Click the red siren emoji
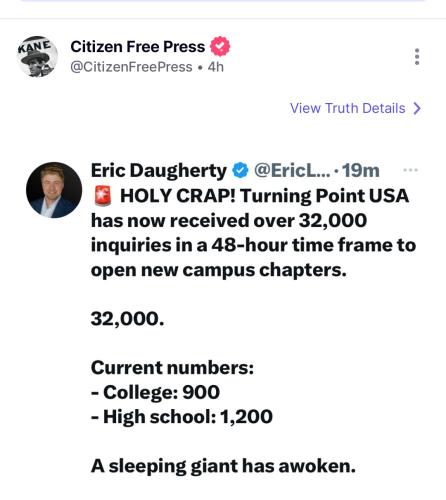The image size is (446, 500). point(103,196)
